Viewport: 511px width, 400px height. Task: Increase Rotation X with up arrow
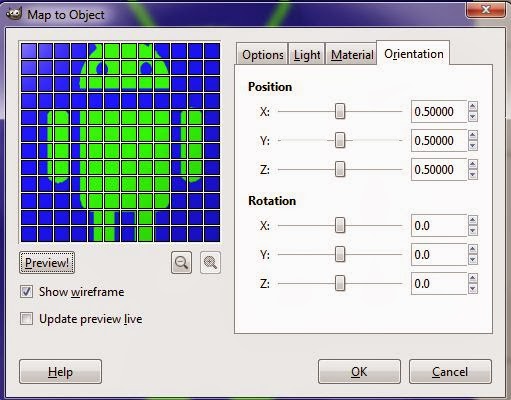click(473, 221)
